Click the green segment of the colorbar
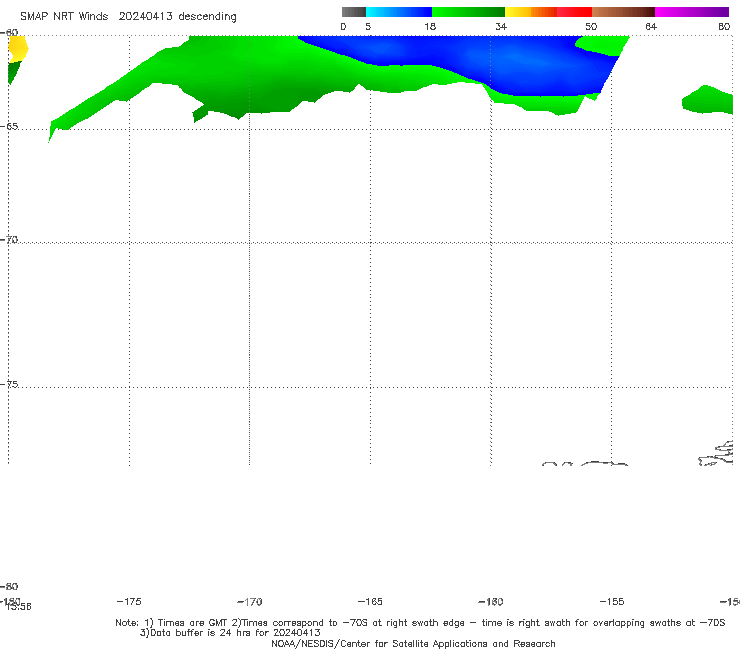The width and height of the screenshot is (740, 650). point(468,12)
